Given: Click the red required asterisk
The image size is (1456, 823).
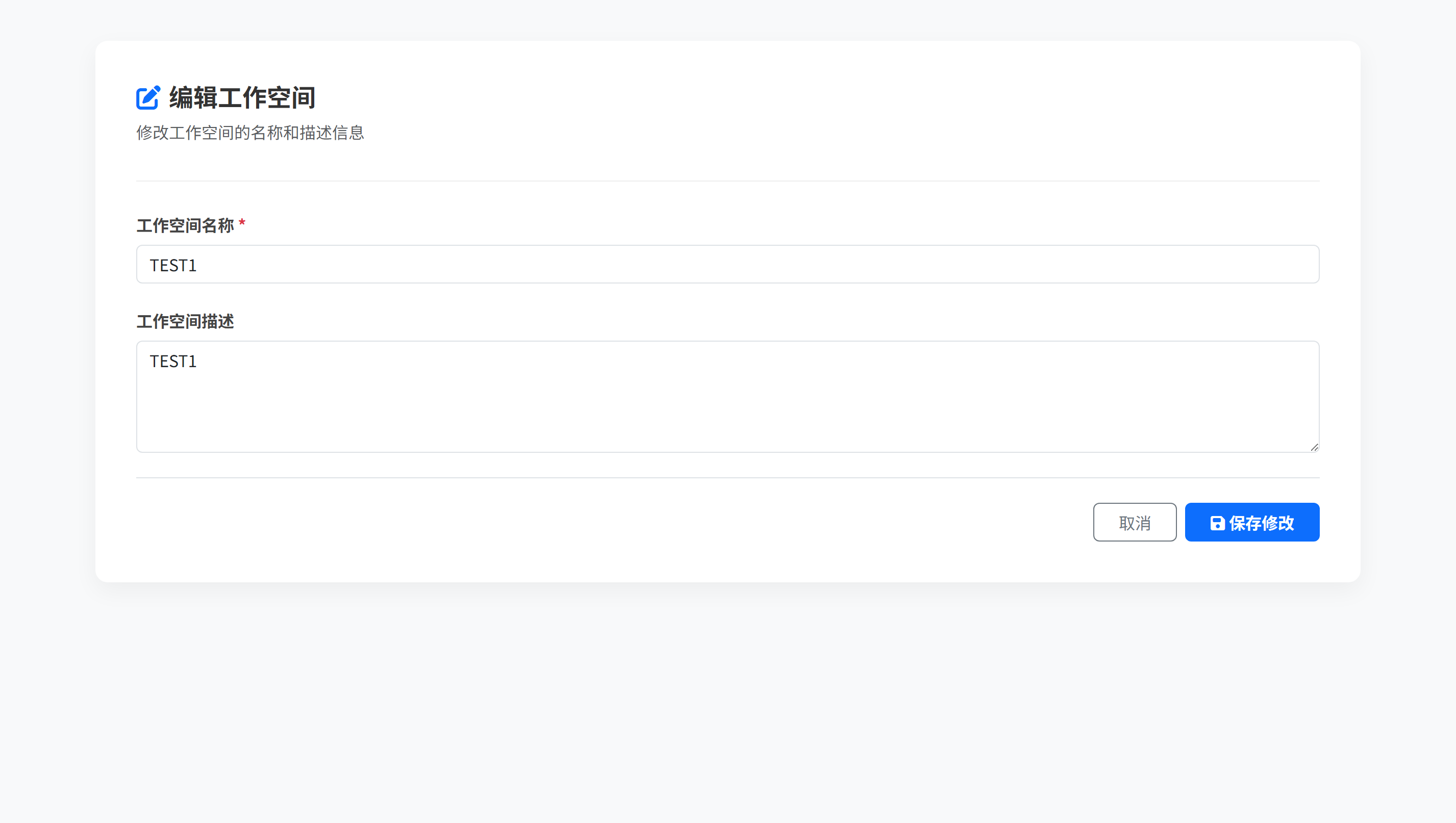Looking at the screenshot, I should (x=242, y=223).
